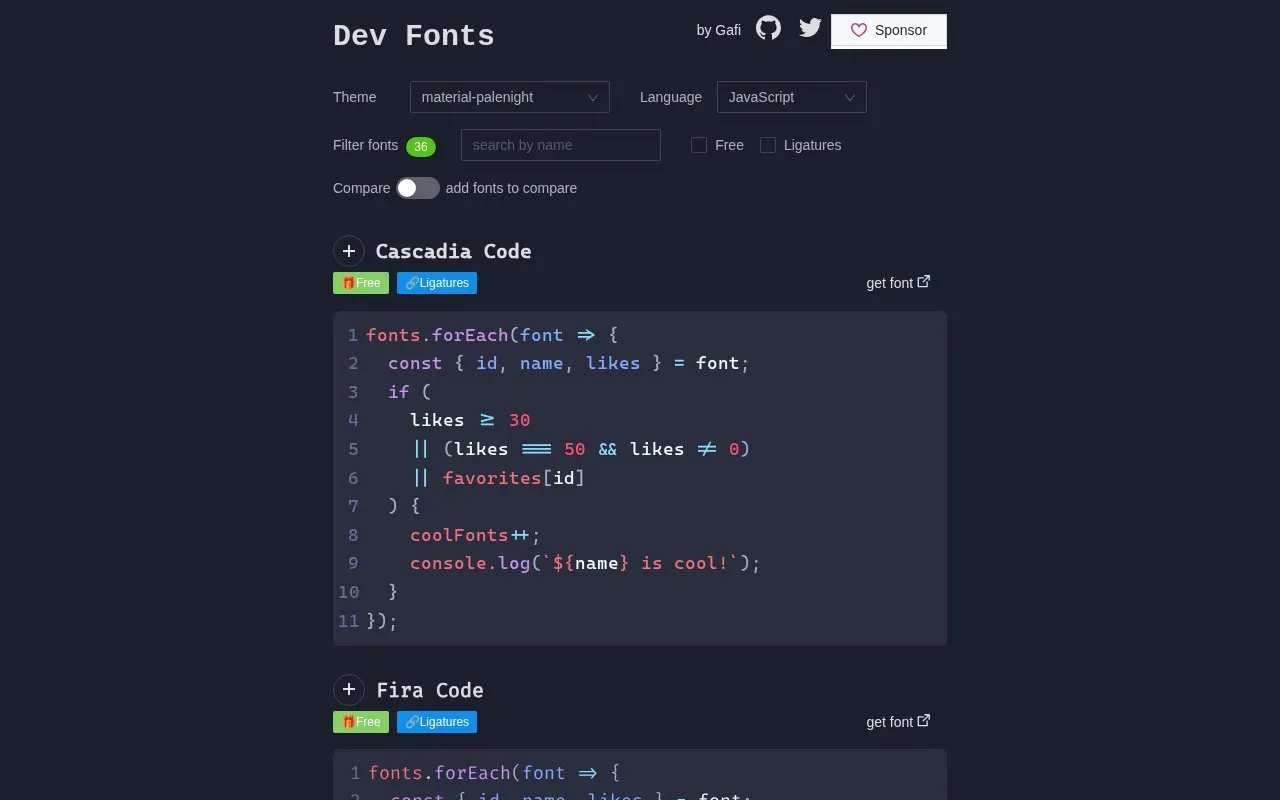
Task: Open the Twitter bird icon link
Action: (x=810, y=28)
